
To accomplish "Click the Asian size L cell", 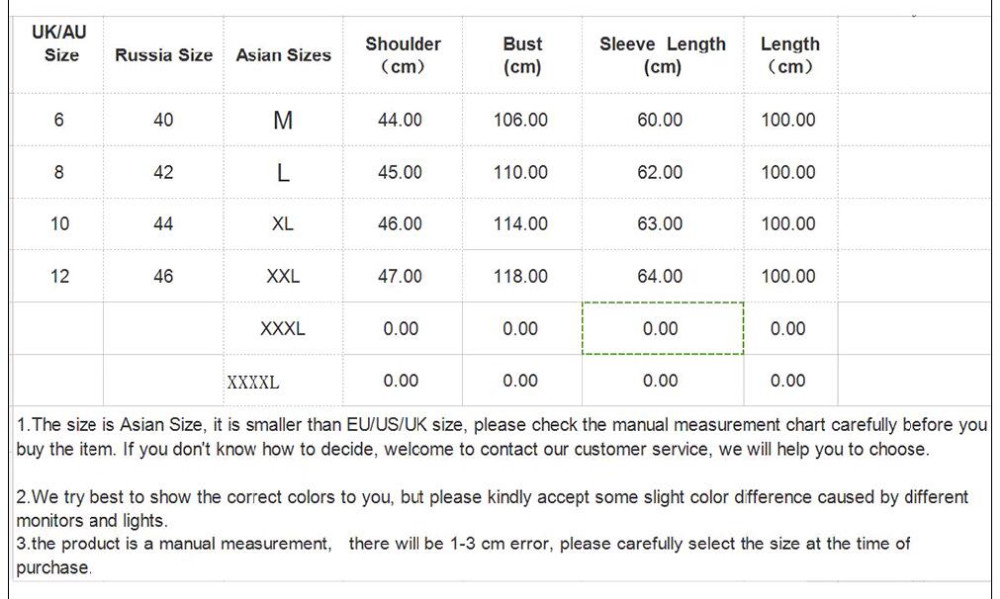I will (x=283, y=173).
